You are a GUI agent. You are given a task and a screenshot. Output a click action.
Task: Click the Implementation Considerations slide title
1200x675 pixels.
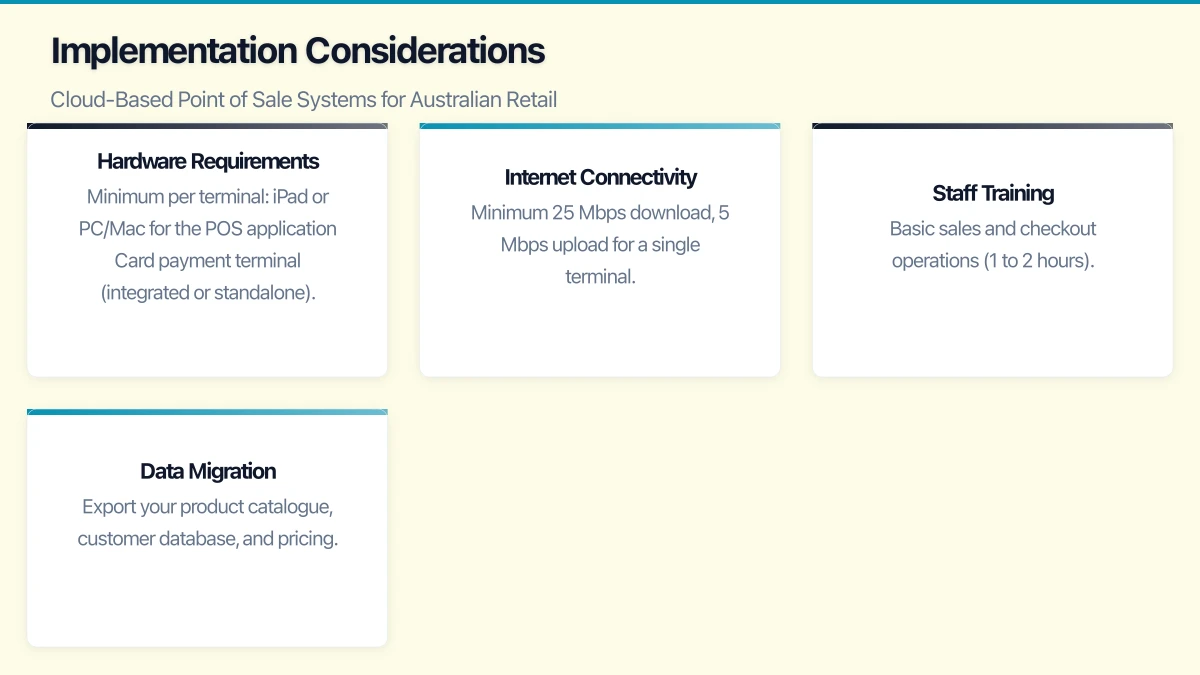298,51
